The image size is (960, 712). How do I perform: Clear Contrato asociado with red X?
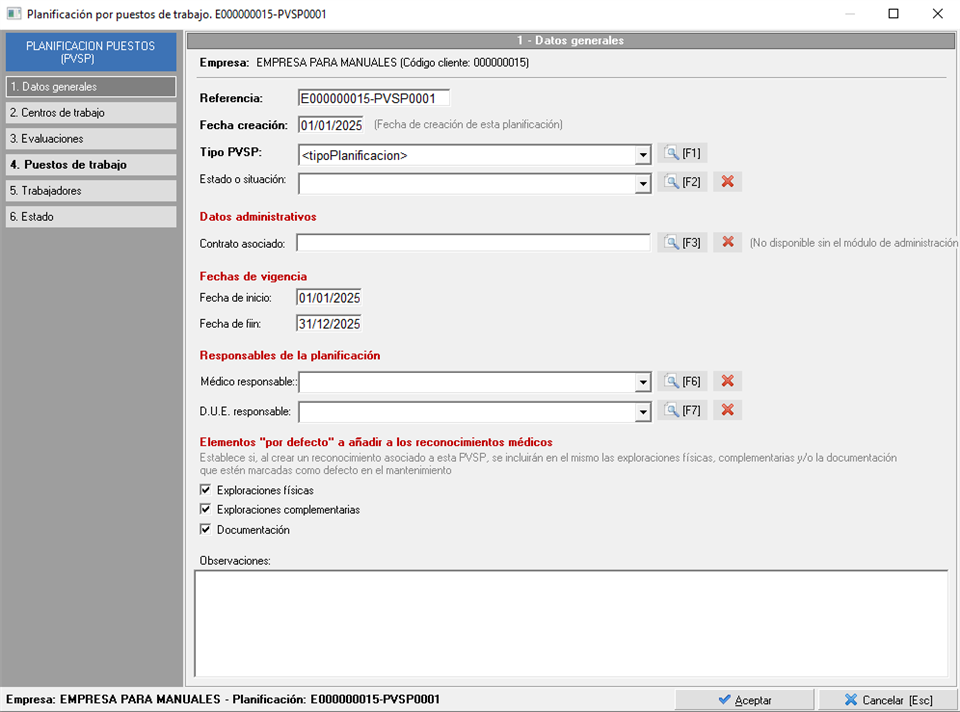pyautogui.click(x=727, y=242)
